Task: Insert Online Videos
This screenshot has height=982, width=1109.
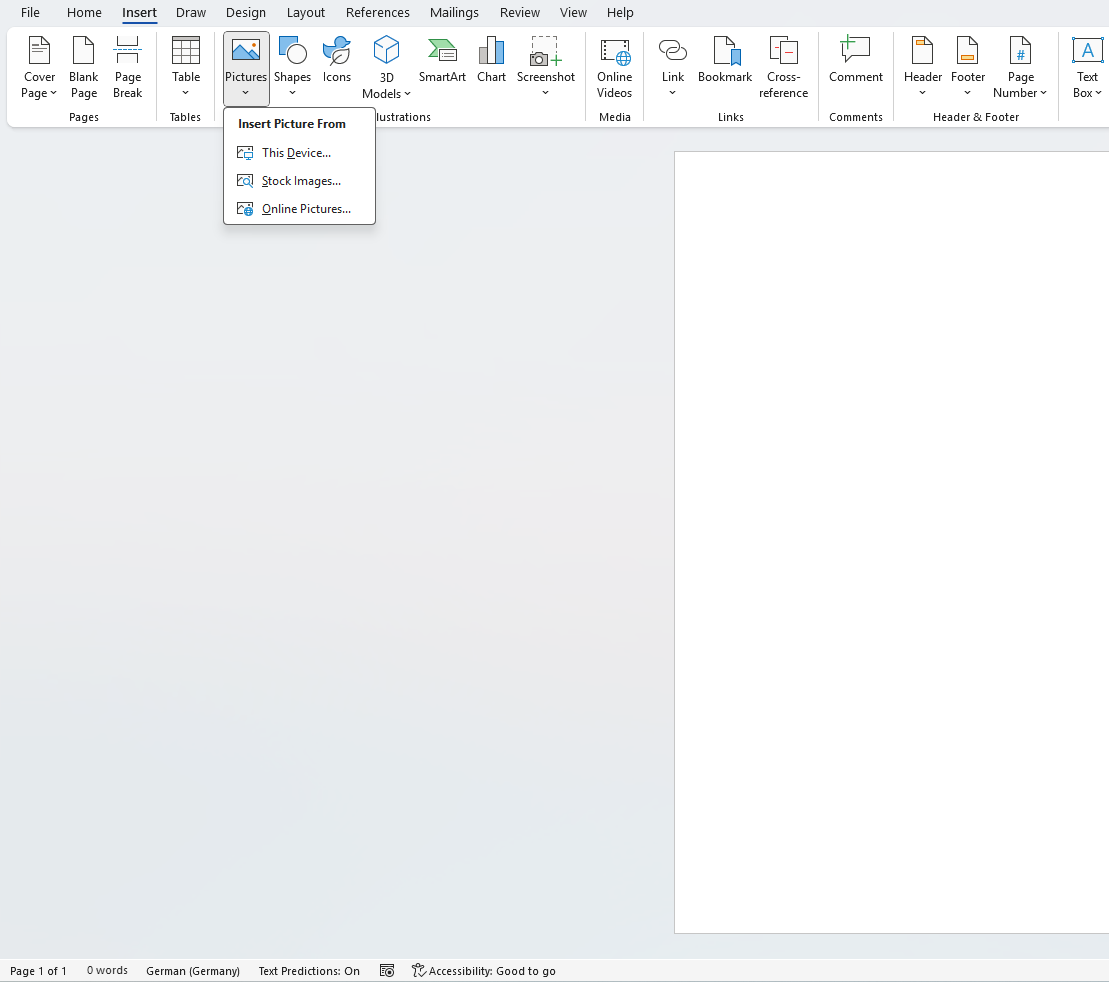Action: point(614,68)
